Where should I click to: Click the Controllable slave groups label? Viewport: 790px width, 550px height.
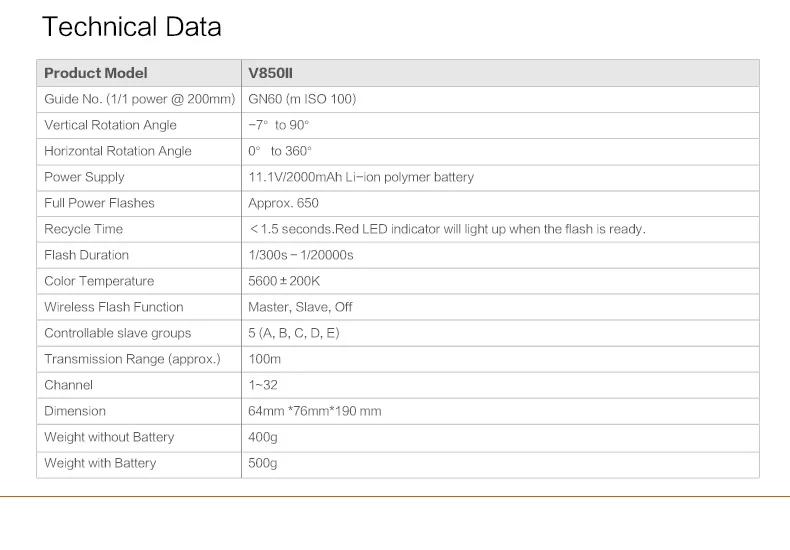[117, 333]
